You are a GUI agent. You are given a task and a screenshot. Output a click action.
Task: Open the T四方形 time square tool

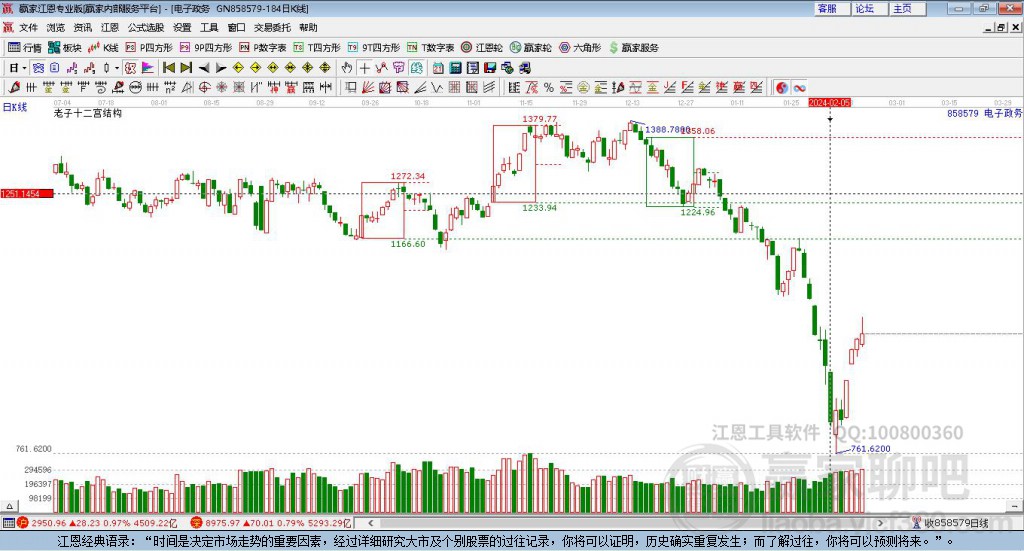tap(317, 48)
